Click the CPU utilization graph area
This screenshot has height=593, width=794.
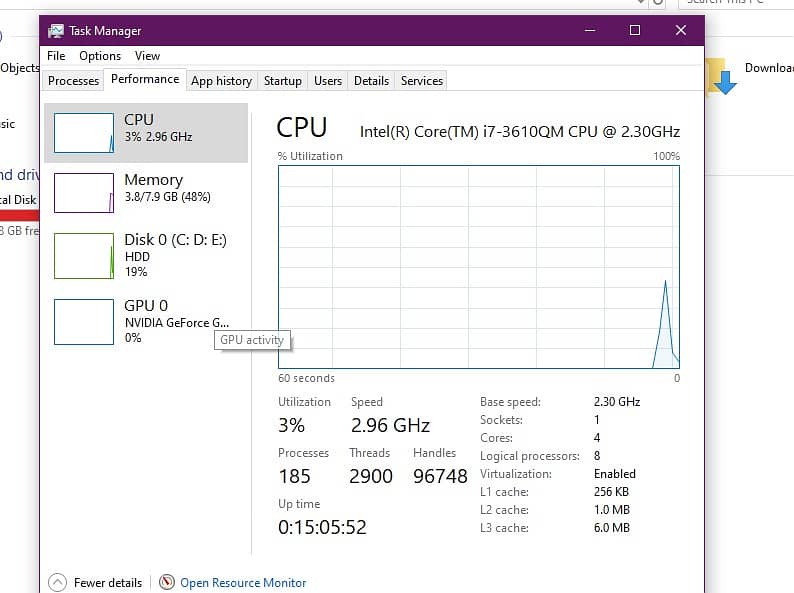(478, 267)
